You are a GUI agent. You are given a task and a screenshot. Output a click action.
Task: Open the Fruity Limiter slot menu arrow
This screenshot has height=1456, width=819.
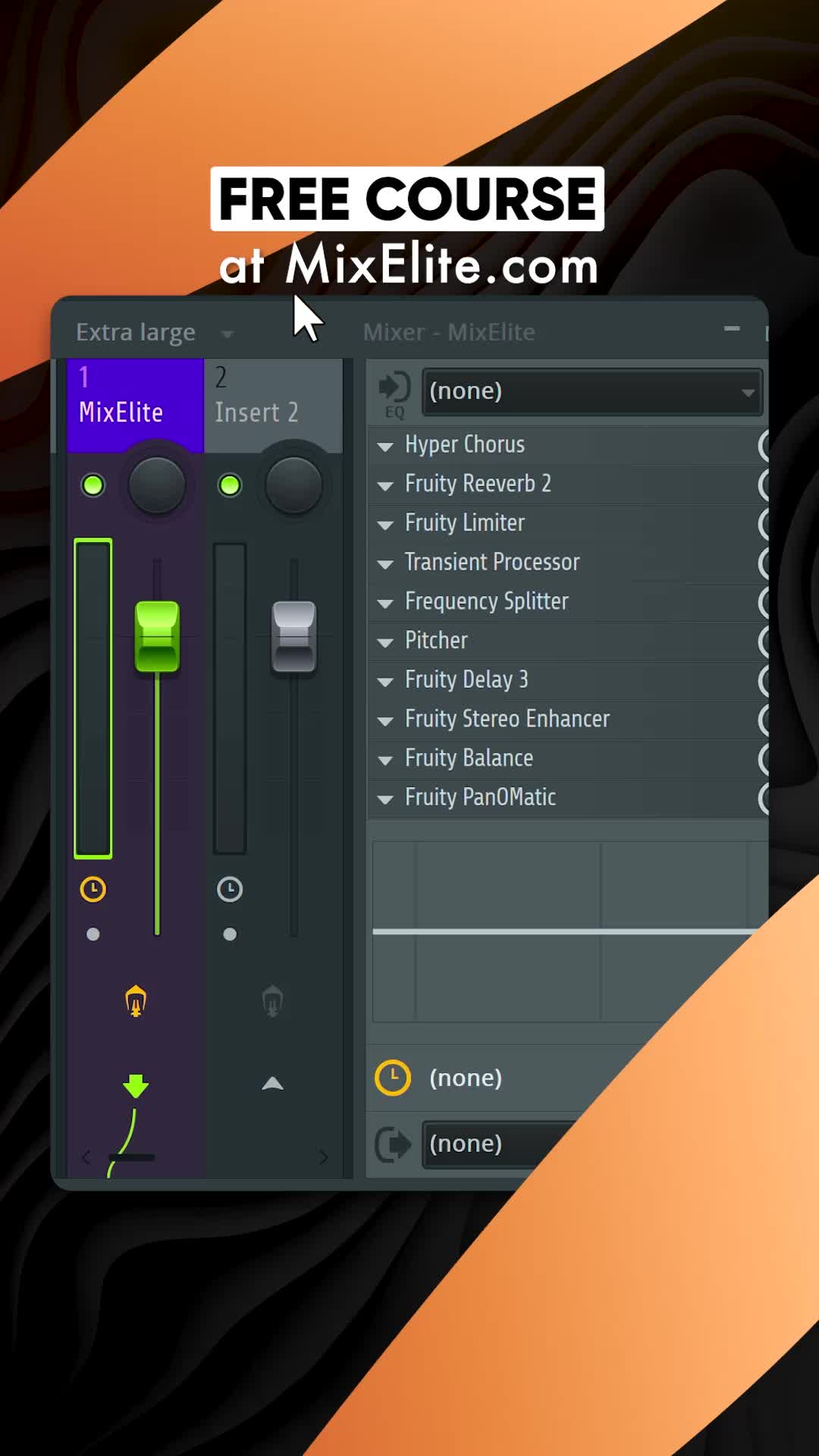[x=385, y=525]
